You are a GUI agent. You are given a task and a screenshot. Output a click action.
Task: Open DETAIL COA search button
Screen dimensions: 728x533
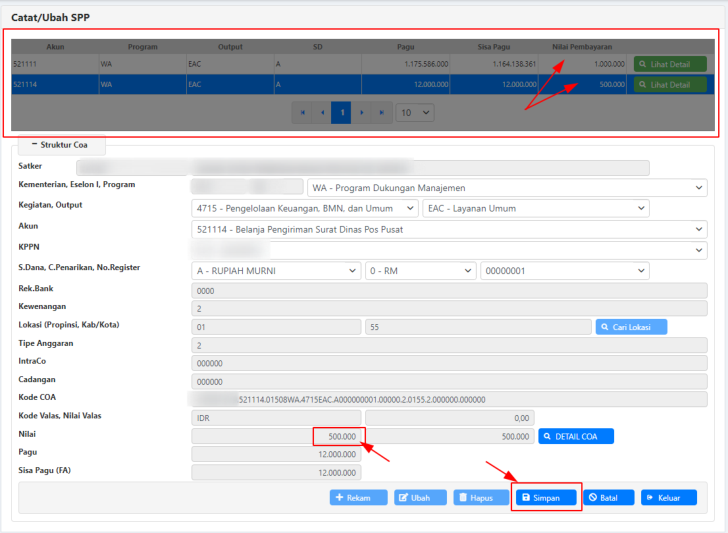[575, 436]
